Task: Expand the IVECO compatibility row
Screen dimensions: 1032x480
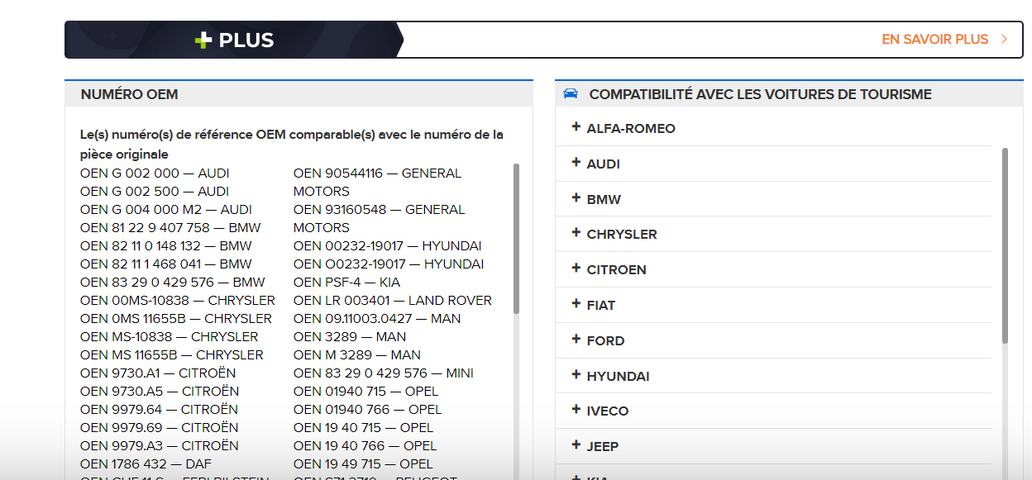Action: point(773,412)
